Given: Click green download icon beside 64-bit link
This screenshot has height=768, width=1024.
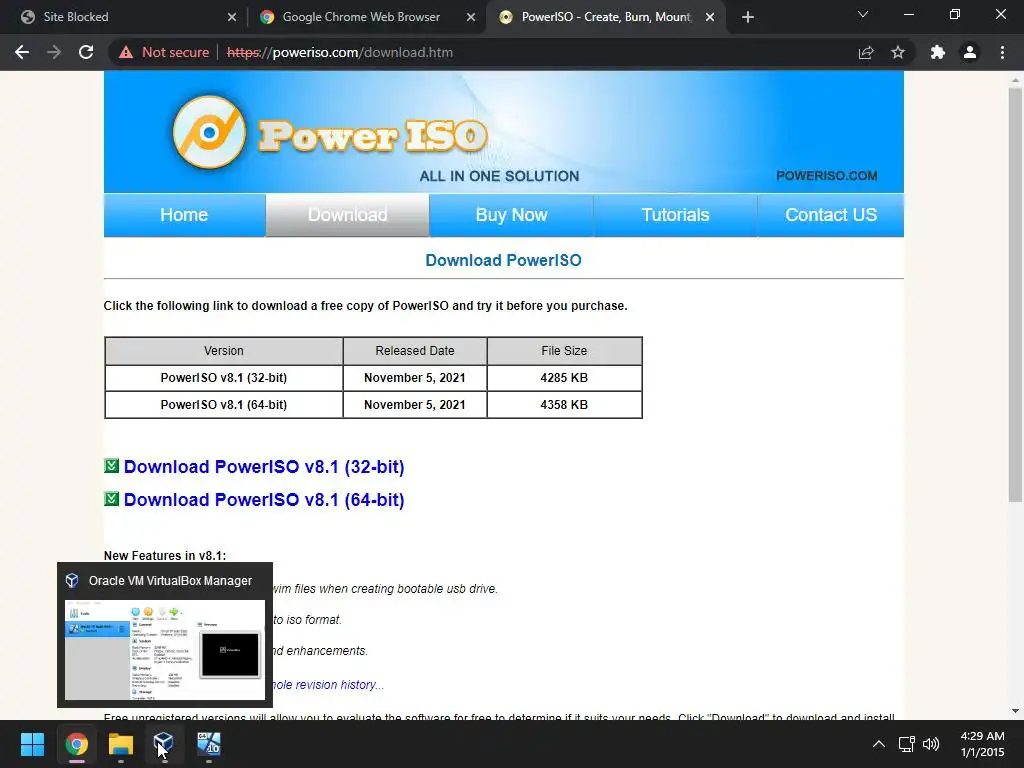Looking at the screenshot, I should [112, 499].
